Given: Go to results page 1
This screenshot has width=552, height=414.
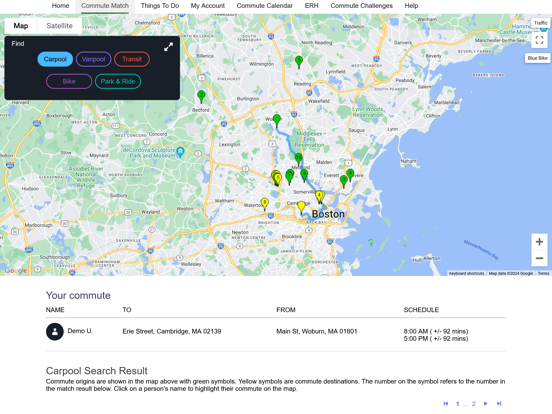Looking at the screenshot, I should click(458, 403).
